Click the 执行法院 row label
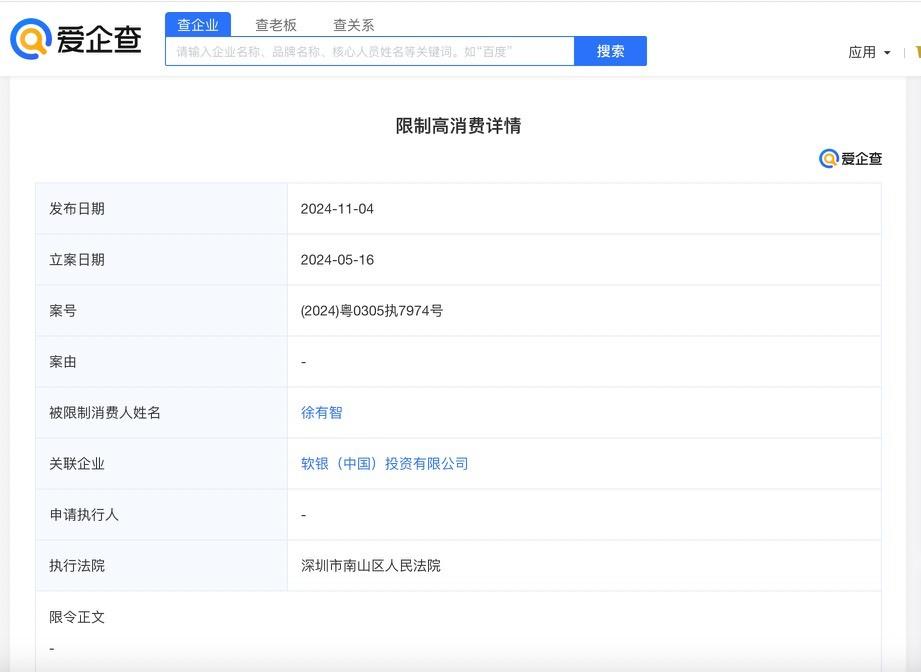921x672 pixels. click(77, 565)
